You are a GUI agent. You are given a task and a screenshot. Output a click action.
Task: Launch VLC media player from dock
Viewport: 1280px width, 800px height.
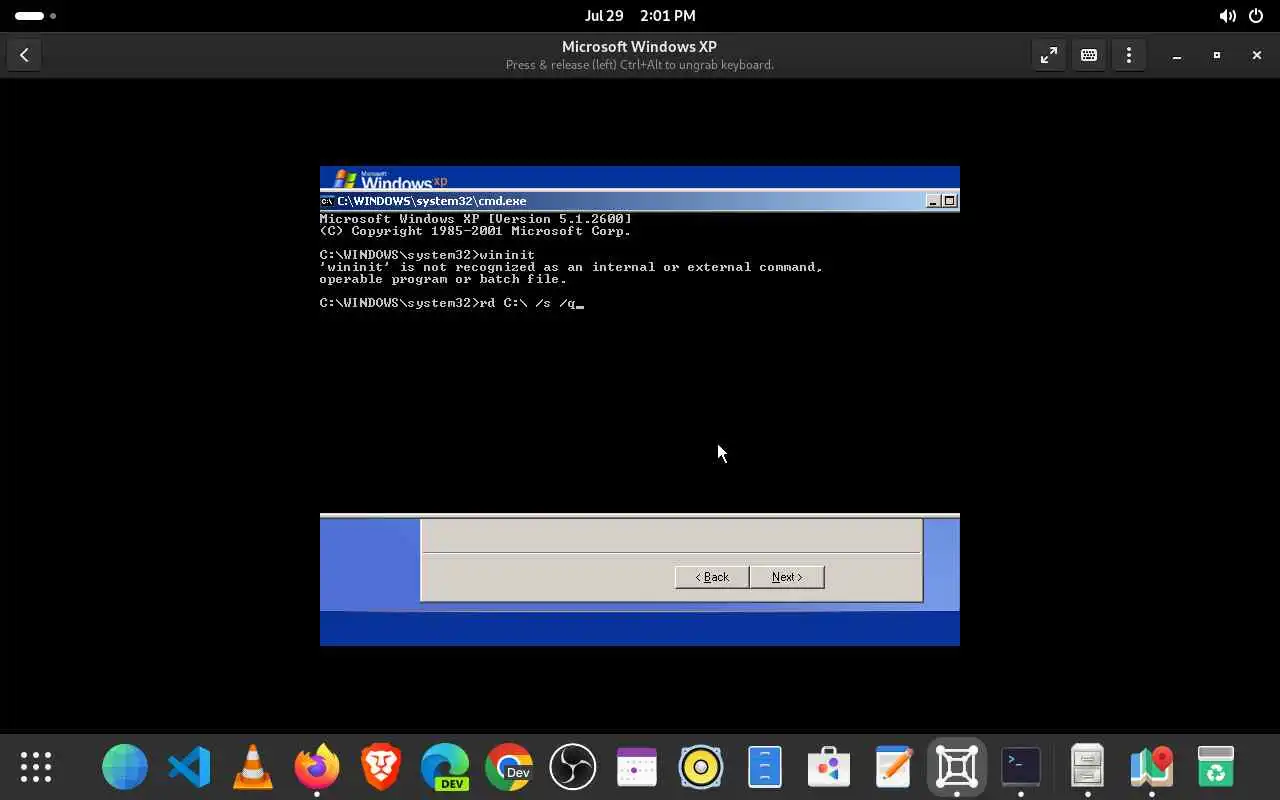pyautogui.click(x=253, y=767)
